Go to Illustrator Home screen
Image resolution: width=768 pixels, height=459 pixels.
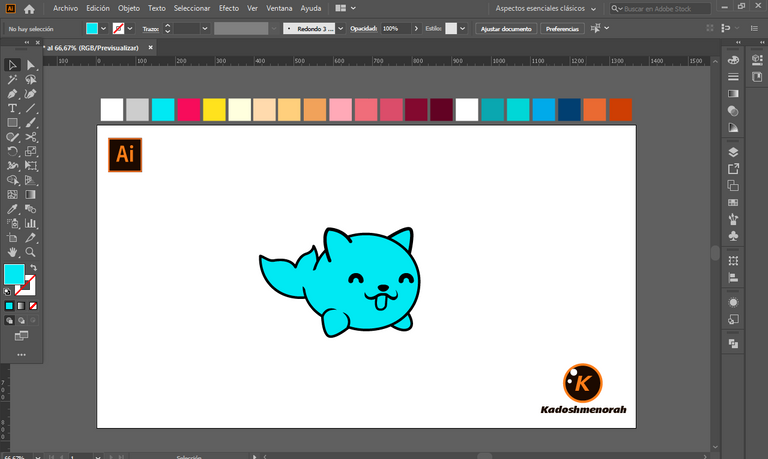29,9
